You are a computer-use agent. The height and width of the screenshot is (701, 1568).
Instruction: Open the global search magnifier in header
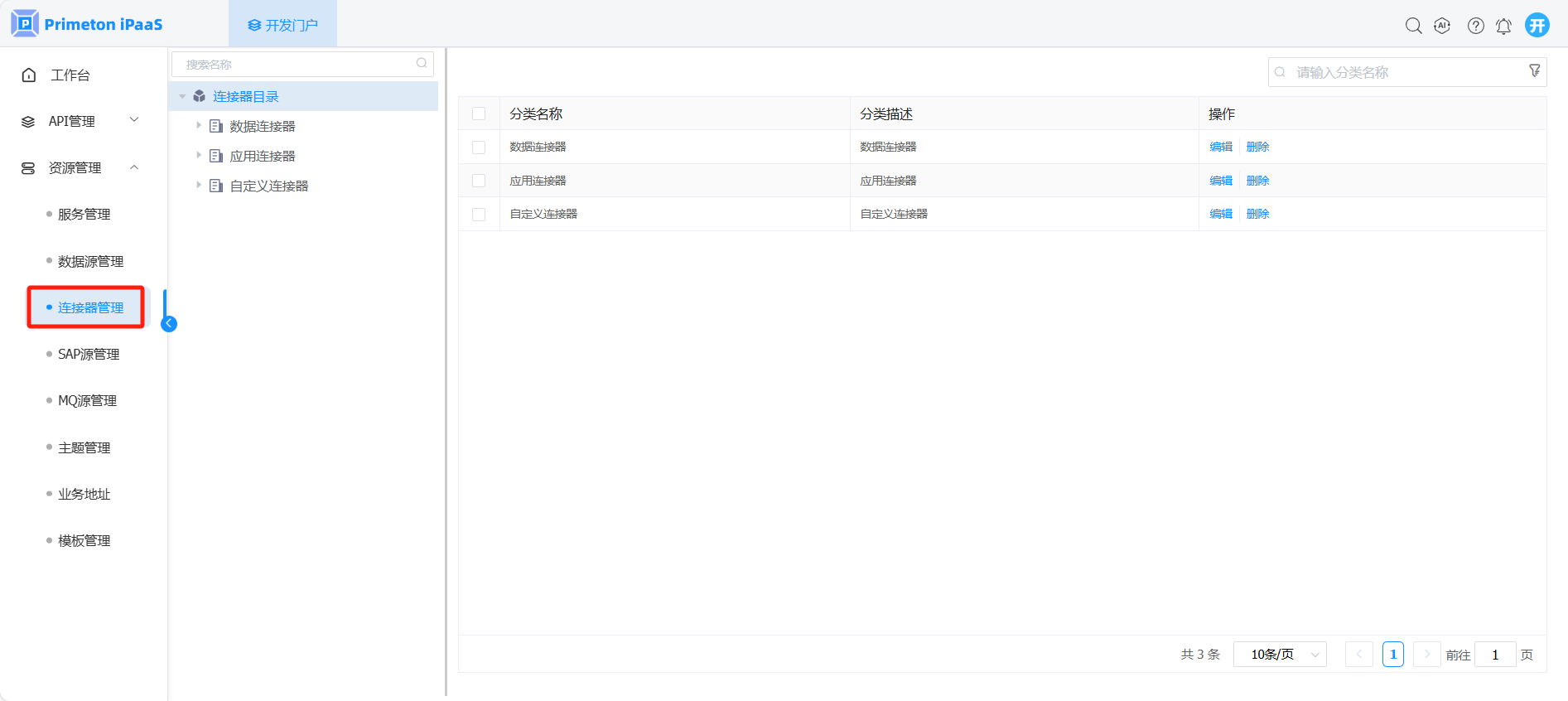coord(1413,26)
